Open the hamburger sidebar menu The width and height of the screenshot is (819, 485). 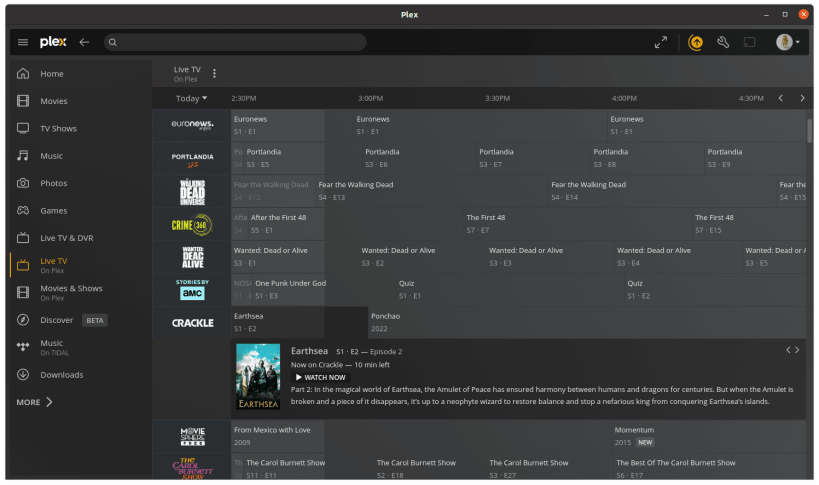[23, 42]
